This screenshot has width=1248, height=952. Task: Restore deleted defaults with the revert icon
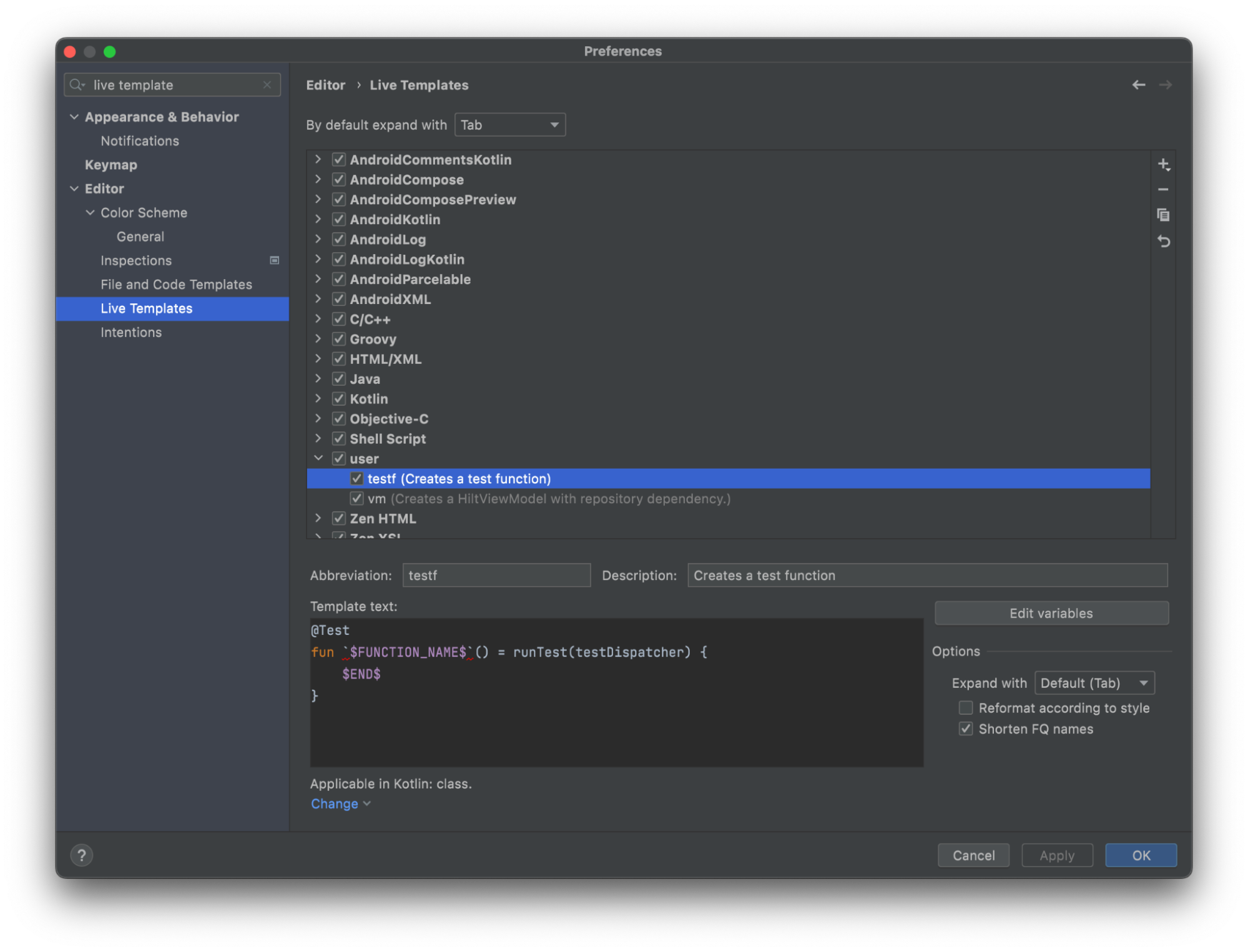click(x=1163, y=241)
